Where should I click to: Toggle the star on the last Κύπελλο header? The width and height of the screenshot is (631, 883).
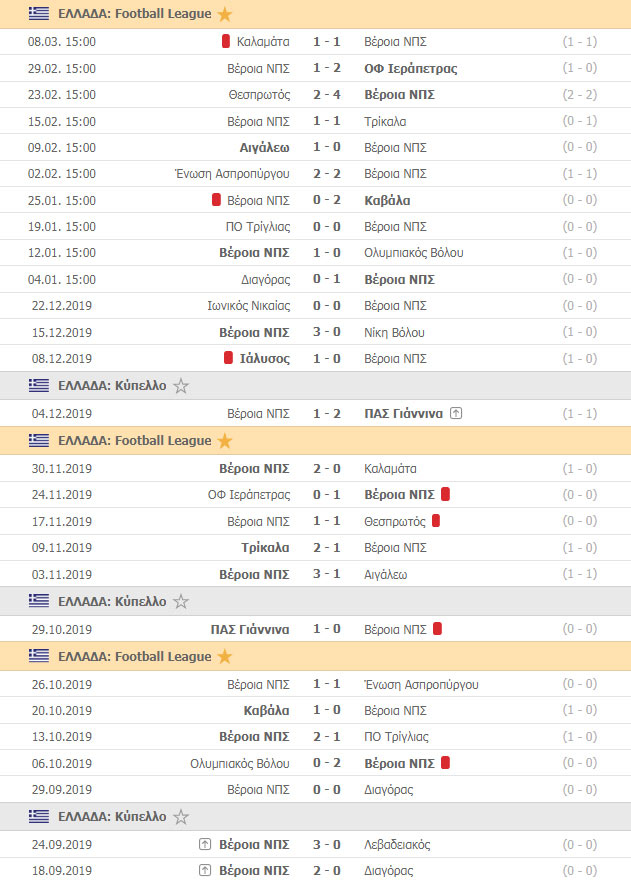(181, 817)
